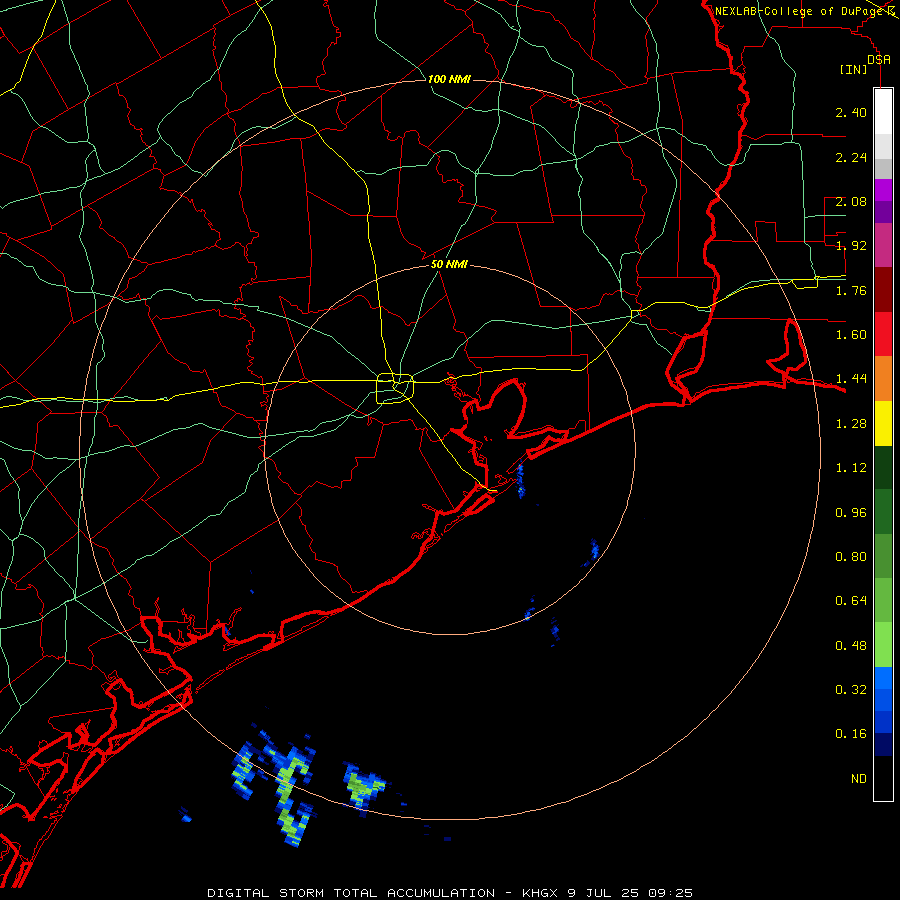The height and width of the screenshot is (900, 900).
Task: Click the 0.48 legend value
Action: tap(851, 646)
